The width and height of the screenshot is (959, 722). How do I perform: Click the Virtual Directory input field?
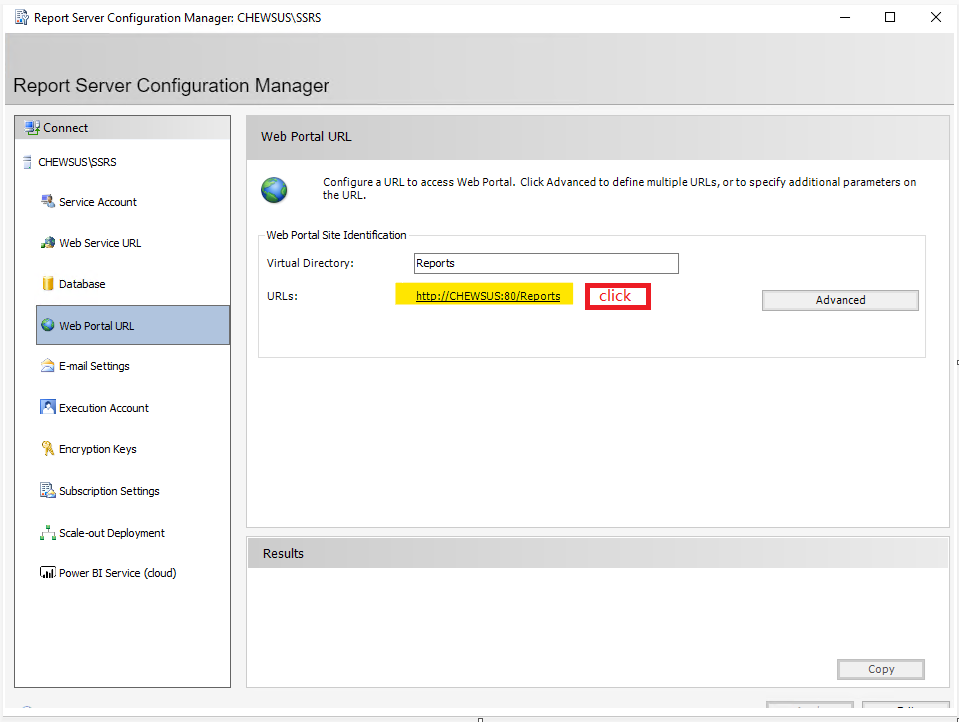click(546, 263)
